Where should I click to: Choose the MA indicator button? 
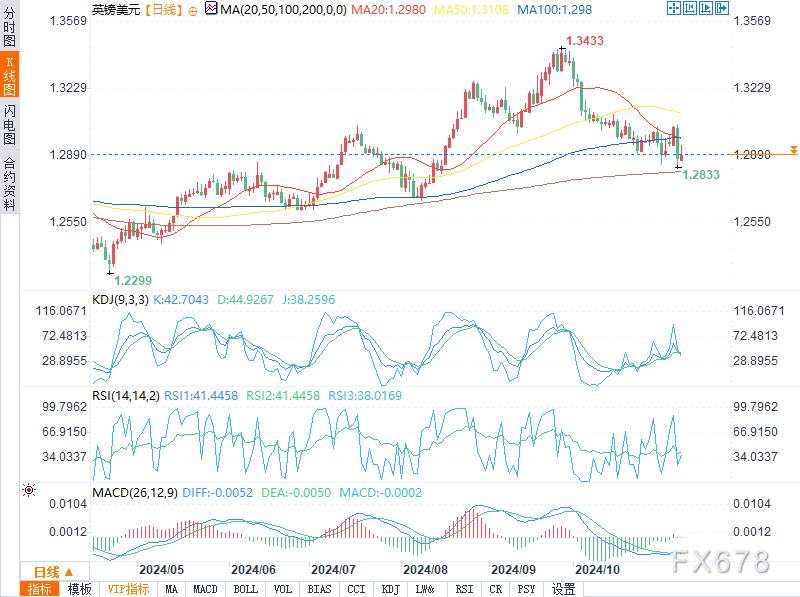(x=172, y=589)
